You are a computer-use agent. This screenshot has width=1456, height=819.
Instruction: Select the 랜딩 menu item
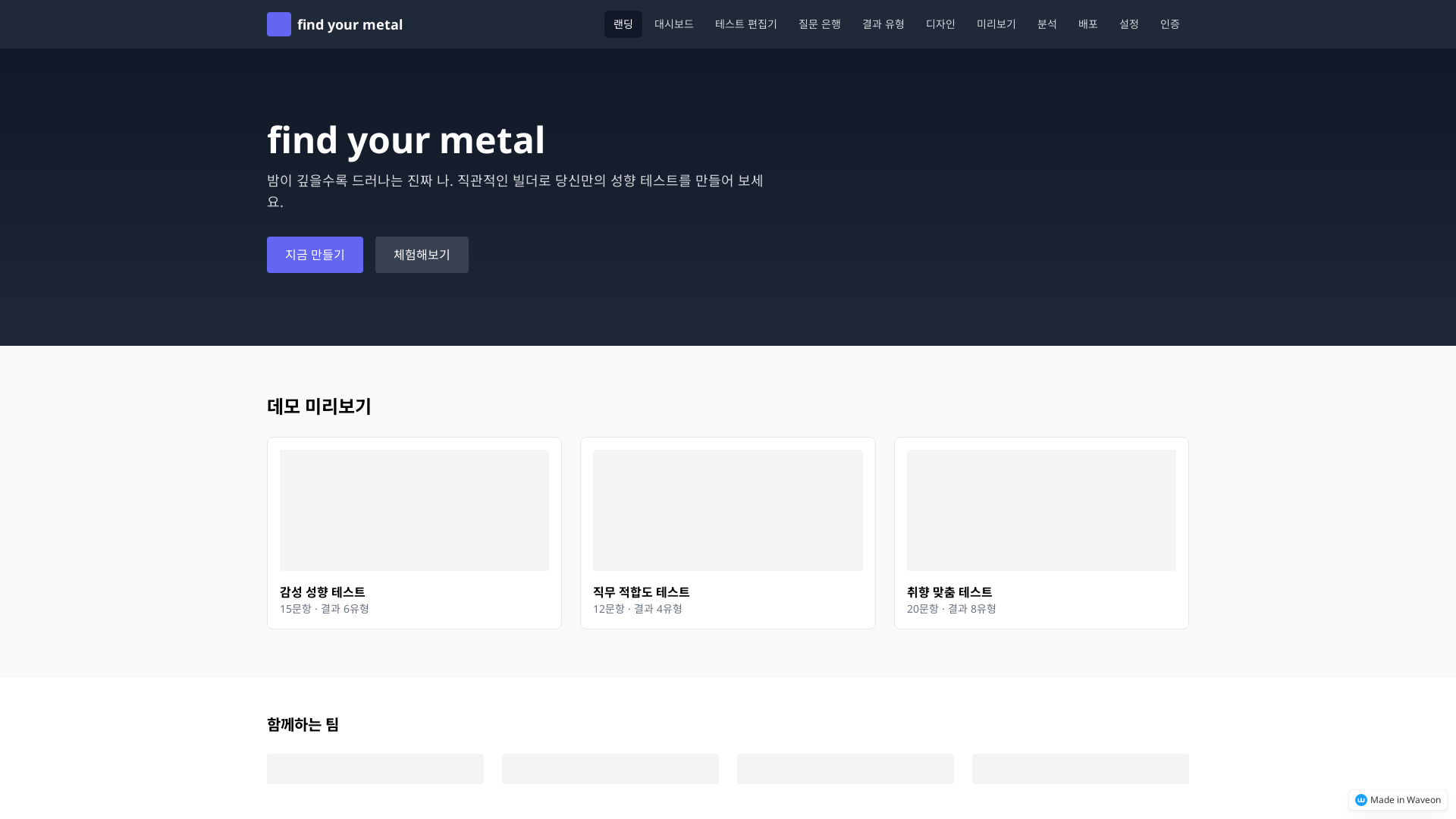coord(623,24)
